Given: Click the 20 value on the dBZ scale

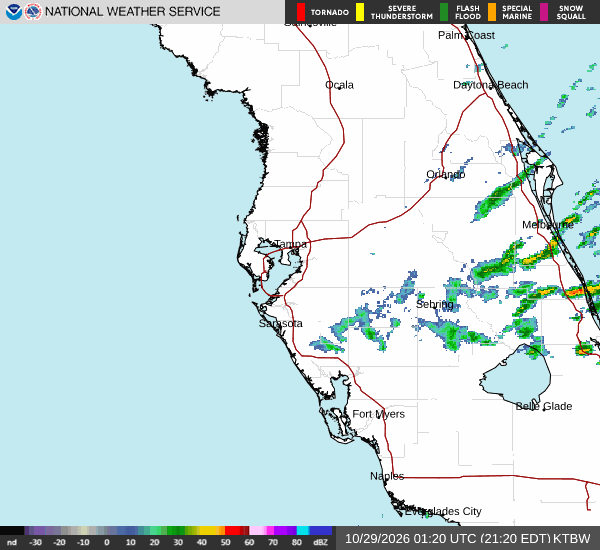Looking at the screenshot, I should click(154, 542).
